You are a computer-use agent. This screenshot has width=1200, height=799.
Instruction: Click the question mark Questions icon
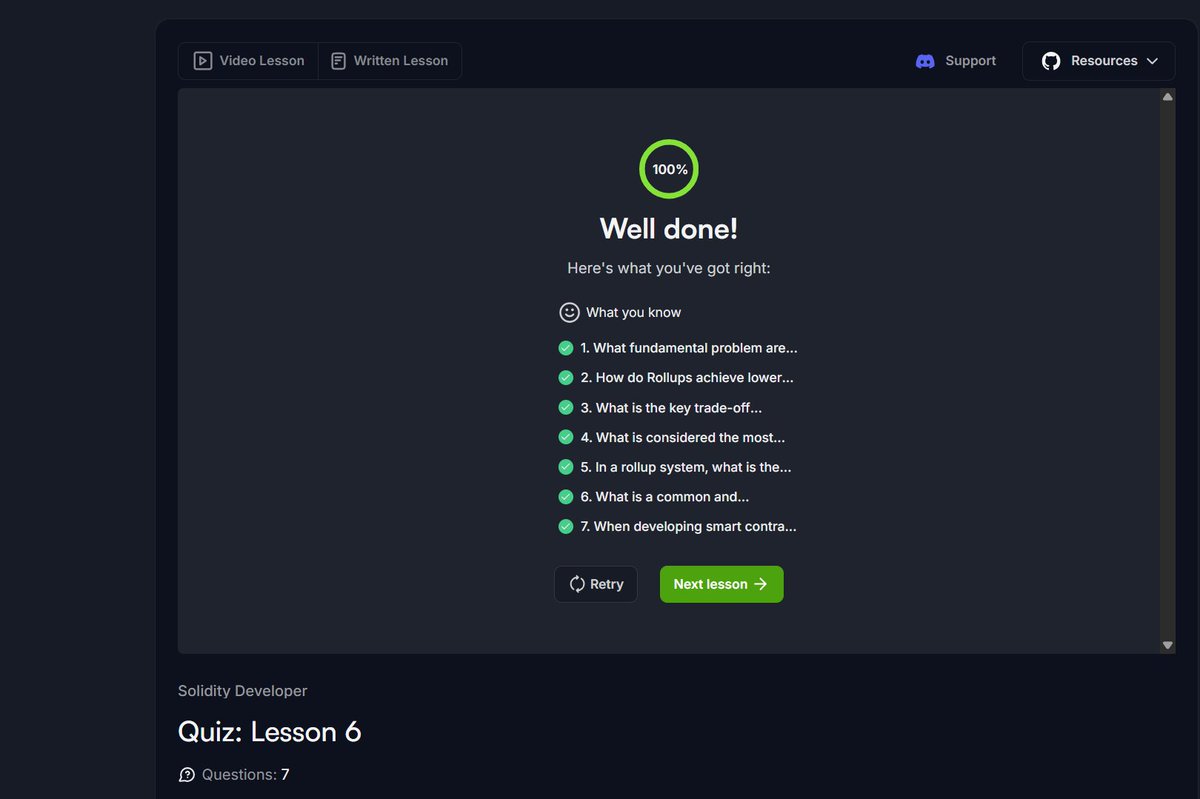pos(186,775)
